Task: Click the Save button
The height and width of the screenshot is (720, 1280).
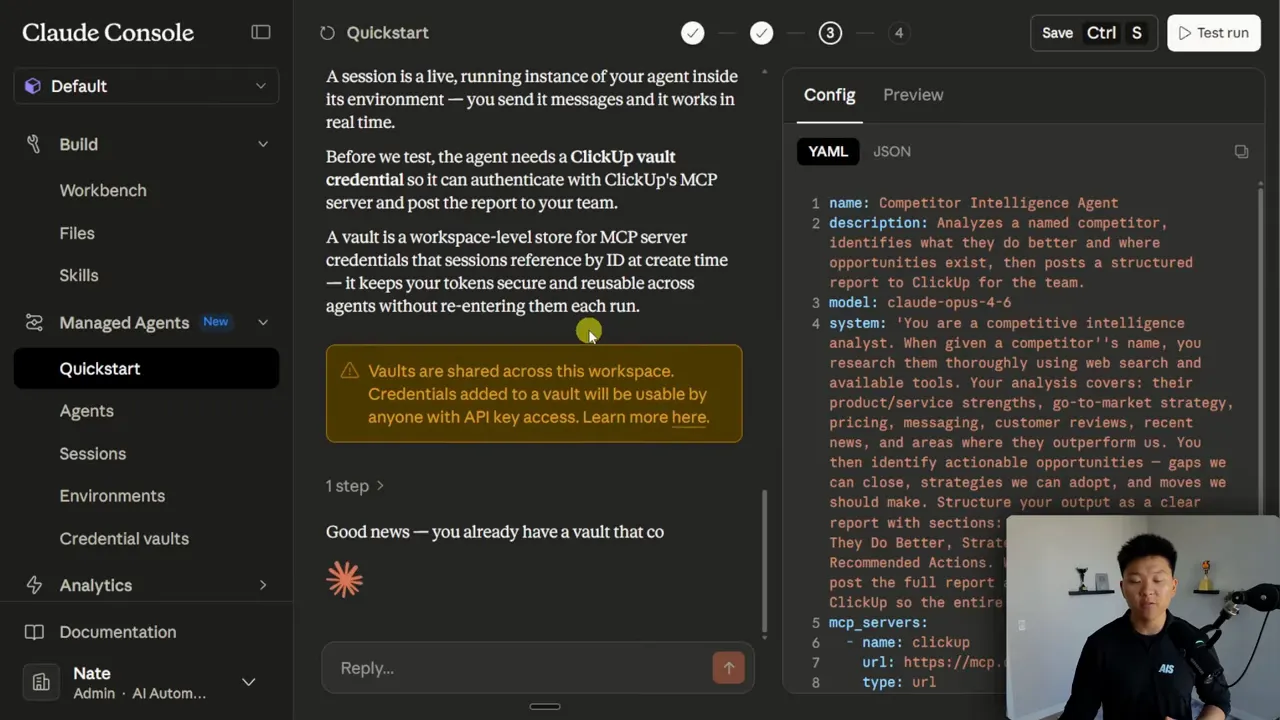Action: tap(1094, 33)
